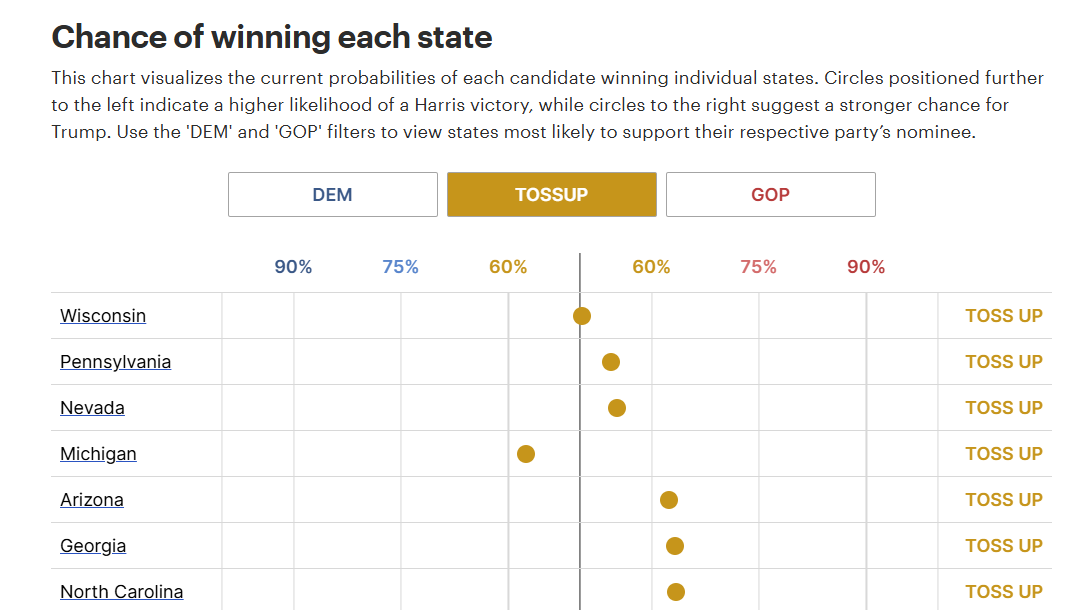This screenshot has width=1090, height=610.
Task: Click the Michigan TOSS UP rating label
Action: (x=1003, y=454)
